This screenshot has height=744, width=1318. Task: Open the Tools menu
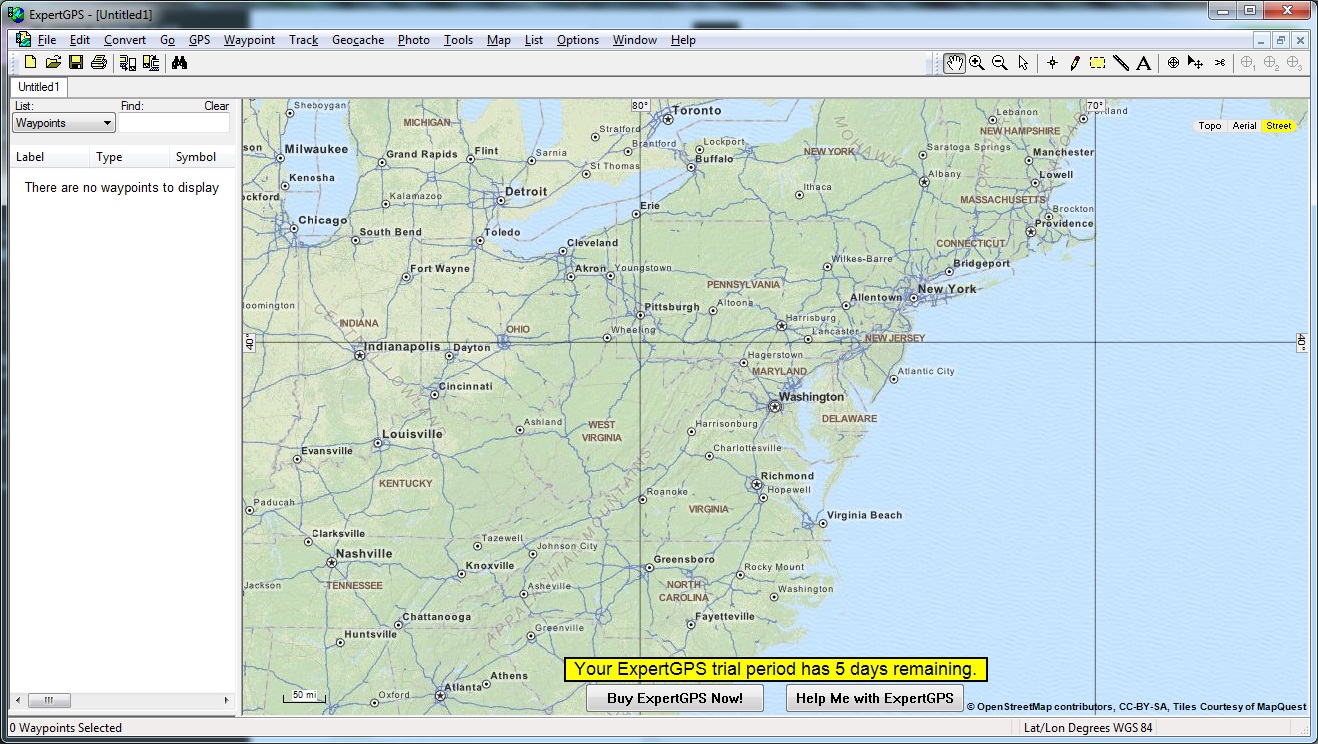[458, 40]
